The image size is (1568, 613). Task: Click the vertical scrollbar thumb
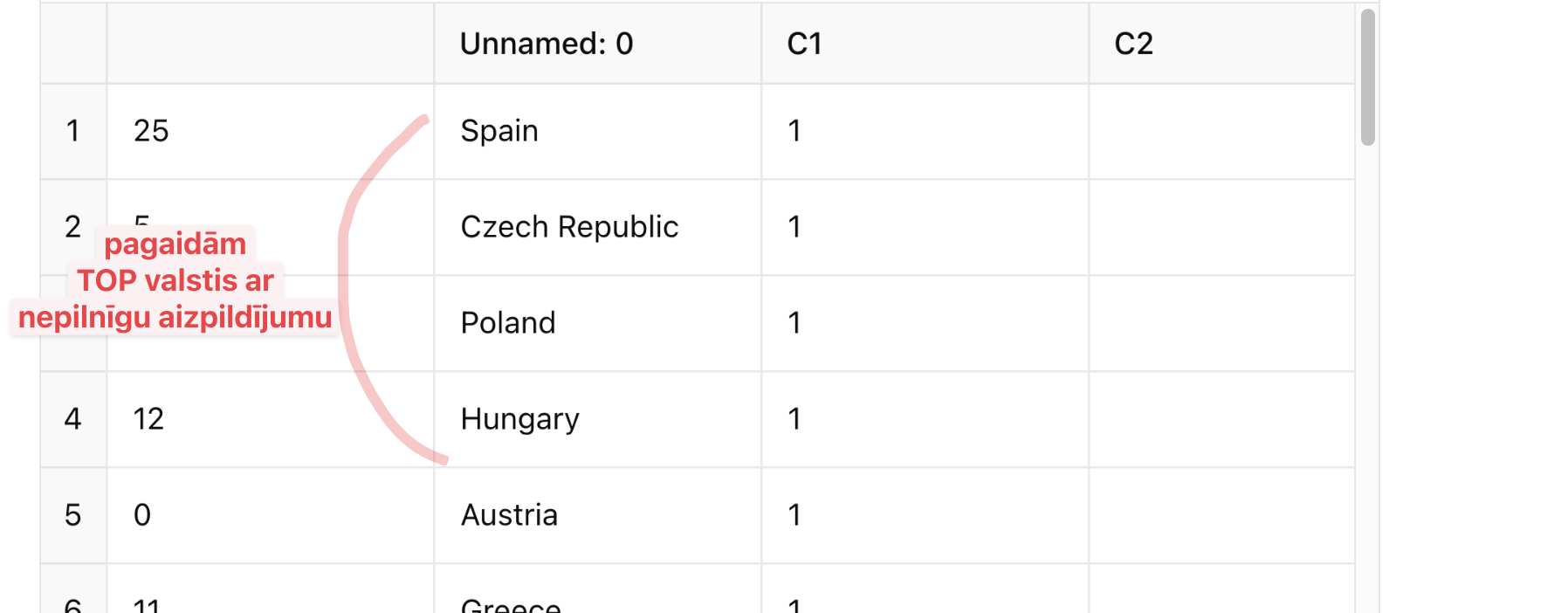pos(1367,77)
